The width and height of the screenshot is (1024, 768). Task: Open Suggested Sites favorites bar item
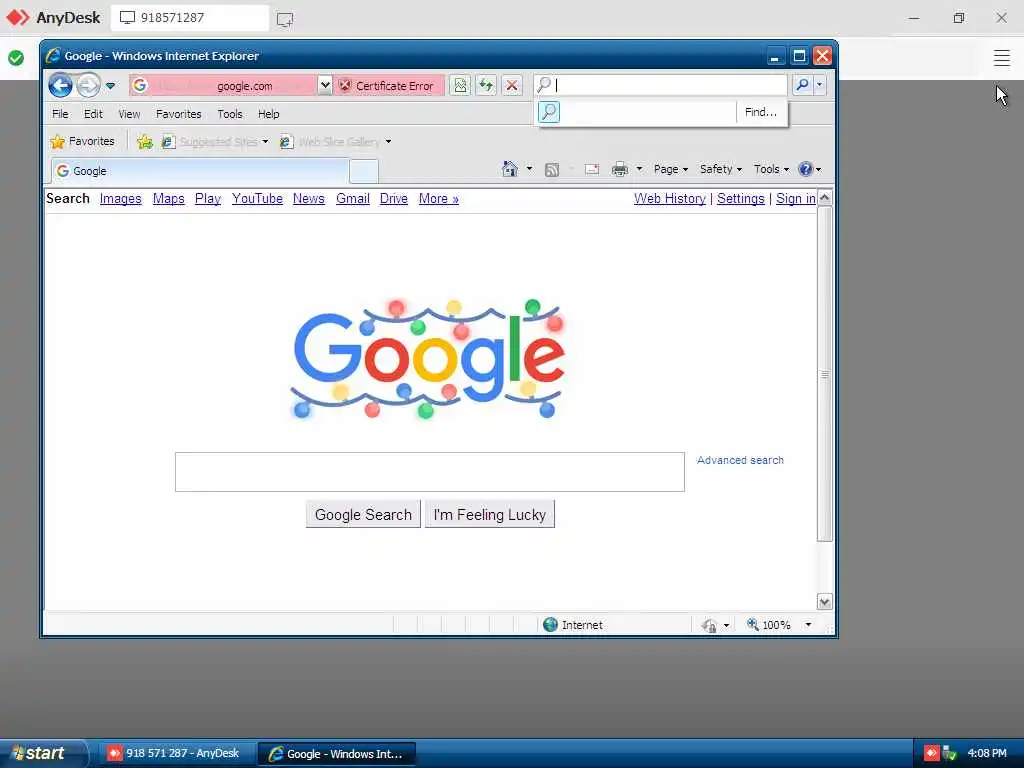pos(210,141)
